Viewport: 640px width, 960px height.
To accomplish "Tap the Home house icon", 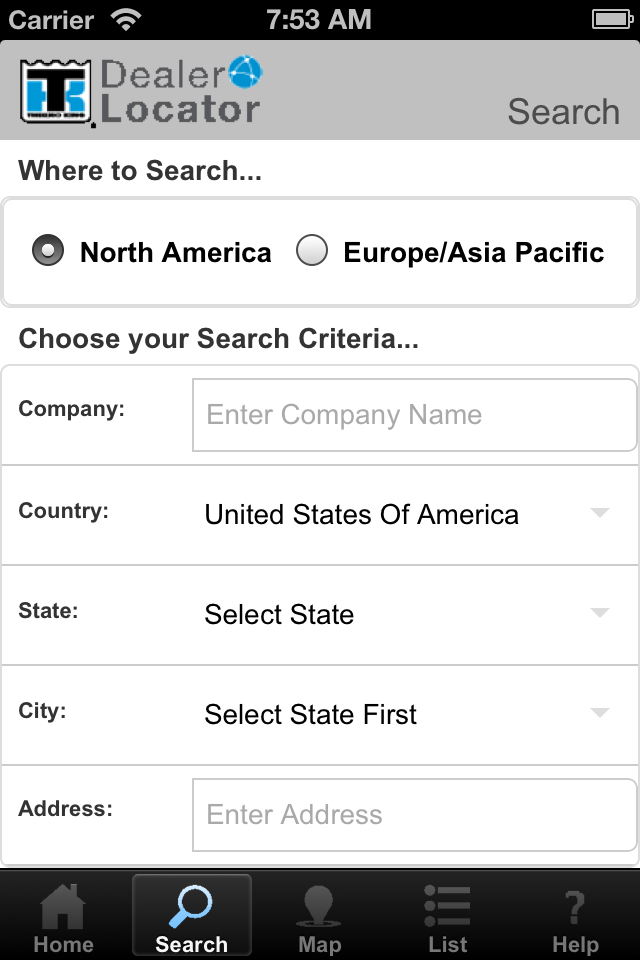I will pos(63,906).
